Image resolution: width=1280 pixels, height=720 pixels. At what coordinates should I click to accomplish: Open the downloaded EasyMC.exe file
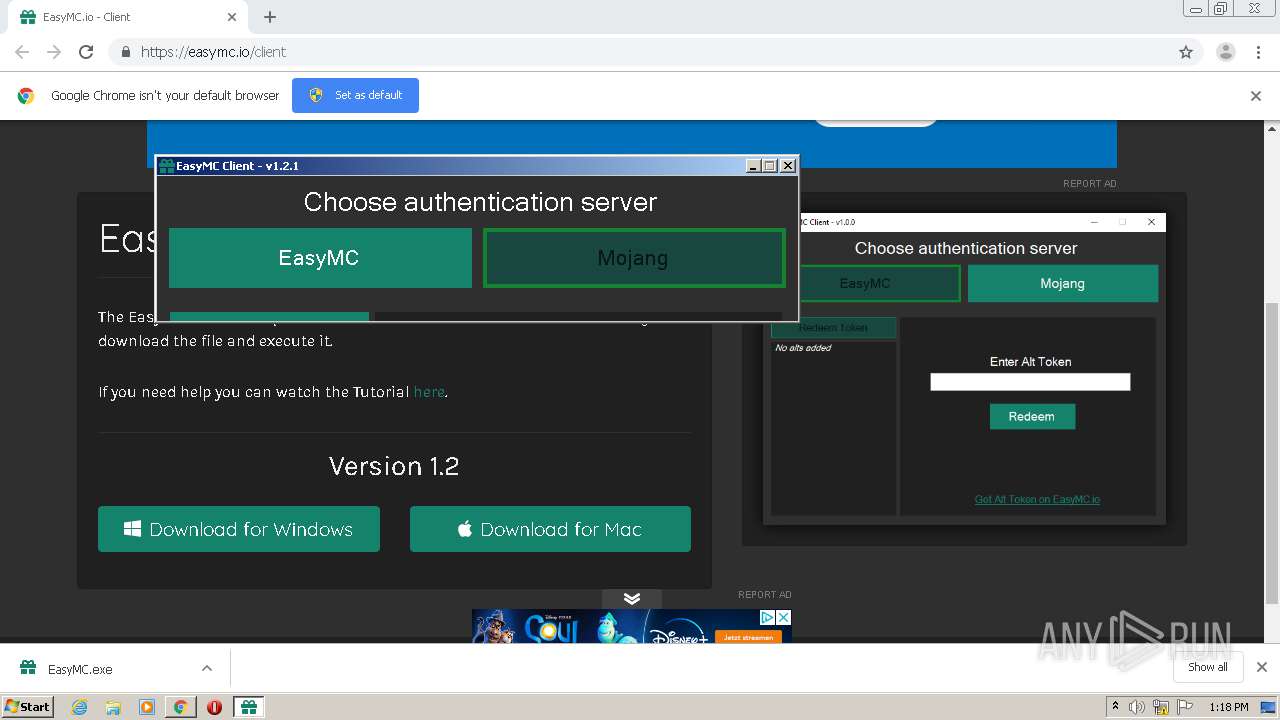(x=80, y=669)
